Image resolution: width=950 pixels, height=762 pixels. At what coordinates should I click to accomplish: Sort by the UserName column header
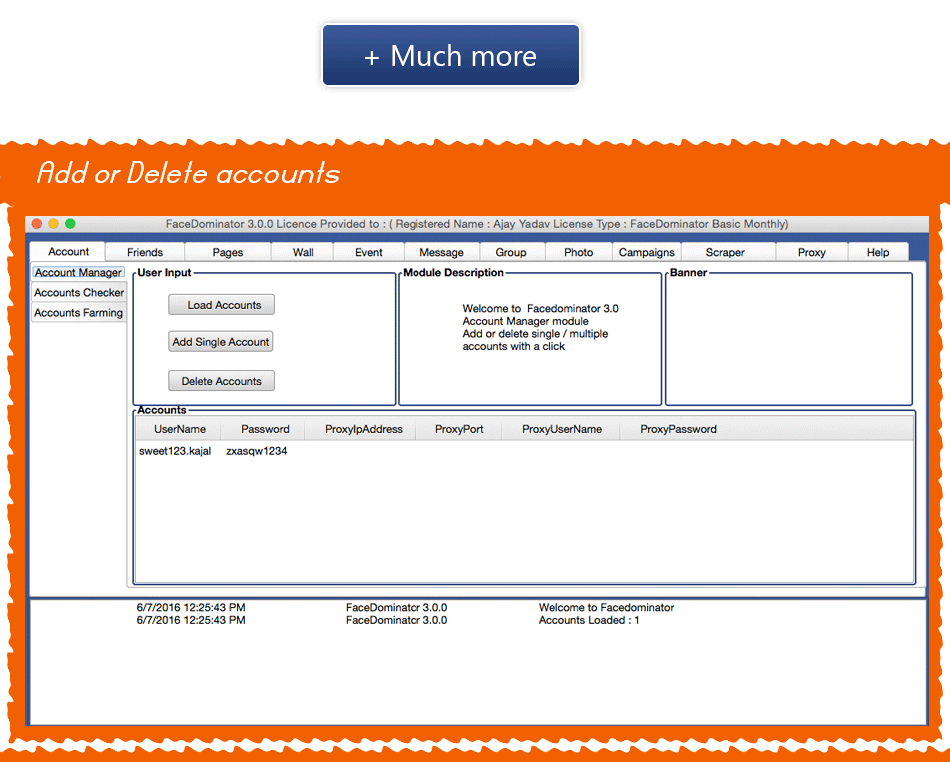(179, 429)
